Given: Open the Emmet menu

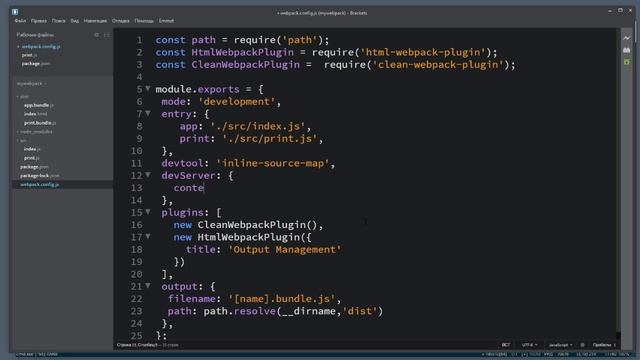Looking at the screenshot, I should [166, 21].
